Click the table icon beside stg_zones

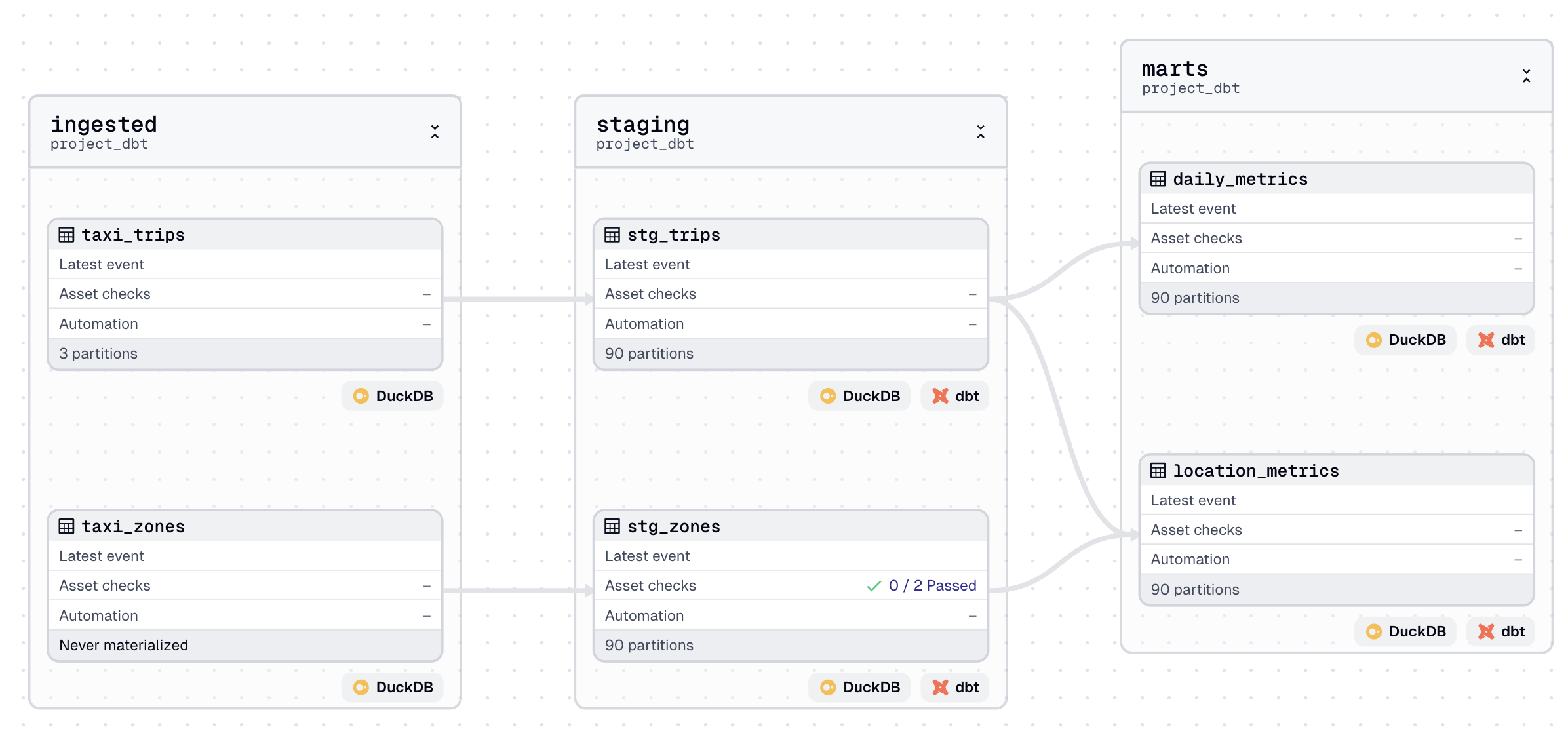point(612,526)
